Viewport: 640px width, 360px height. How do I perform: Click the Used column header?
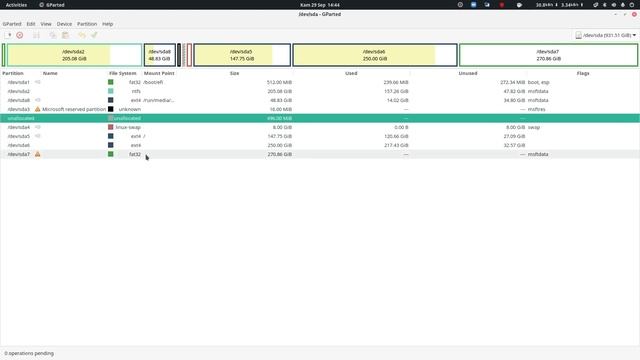tap(351, 73)
